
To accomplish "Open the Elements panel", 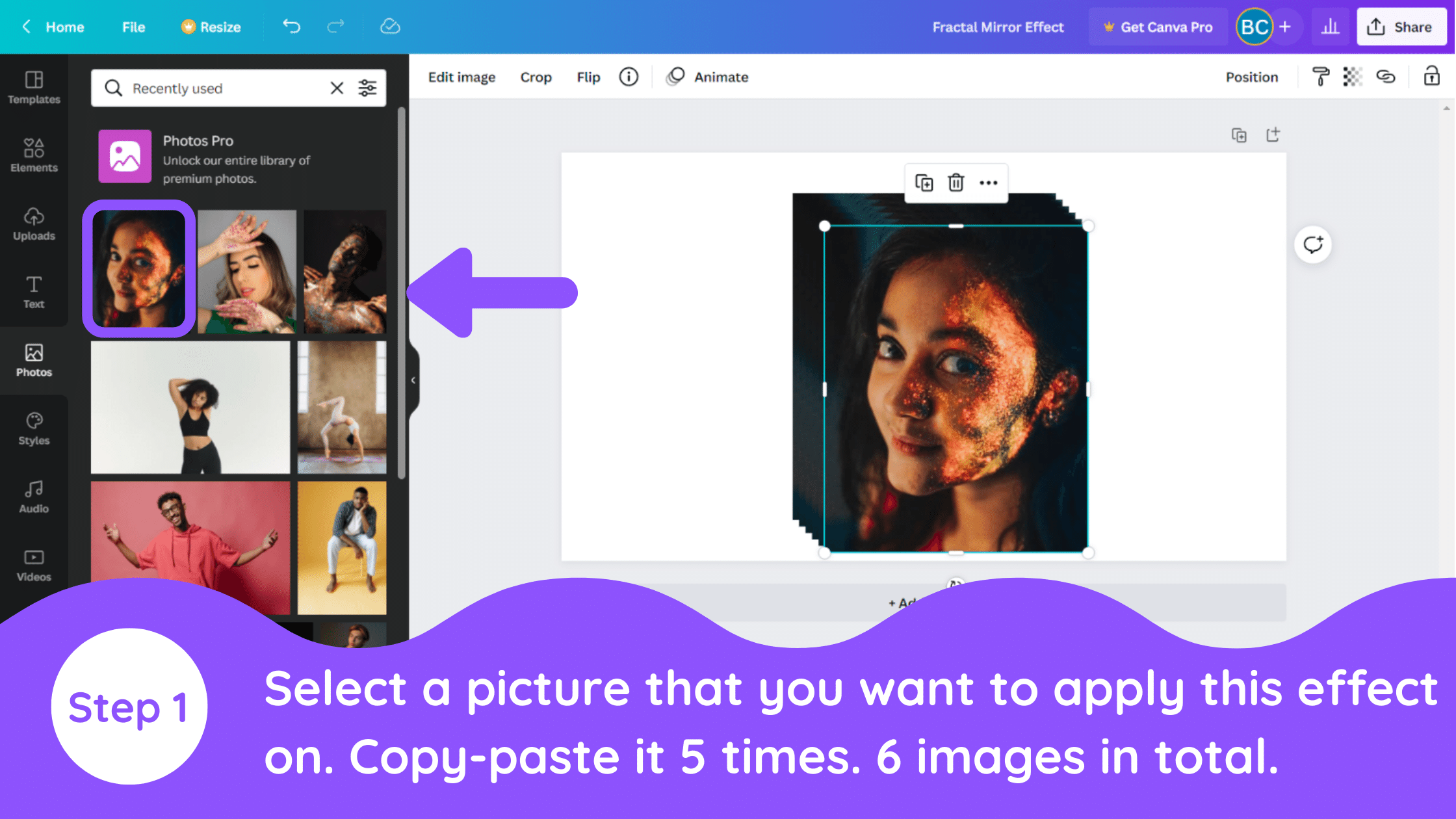I will 34,155.
